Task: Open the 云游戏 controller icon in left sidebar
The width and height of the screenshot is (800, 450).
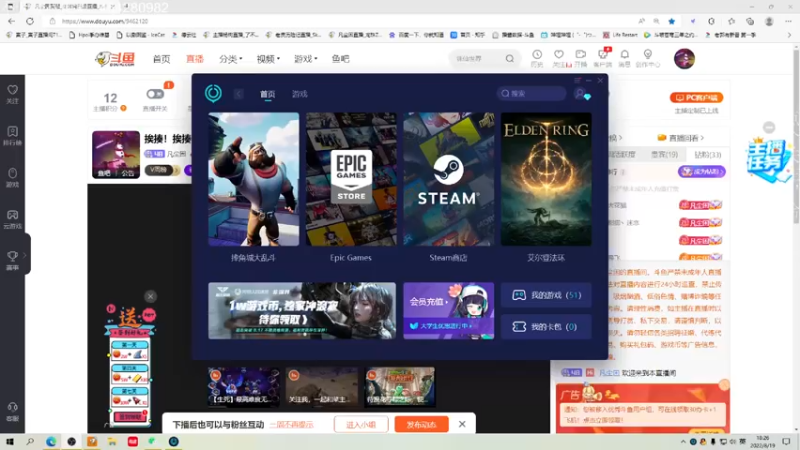Action: 12,215
